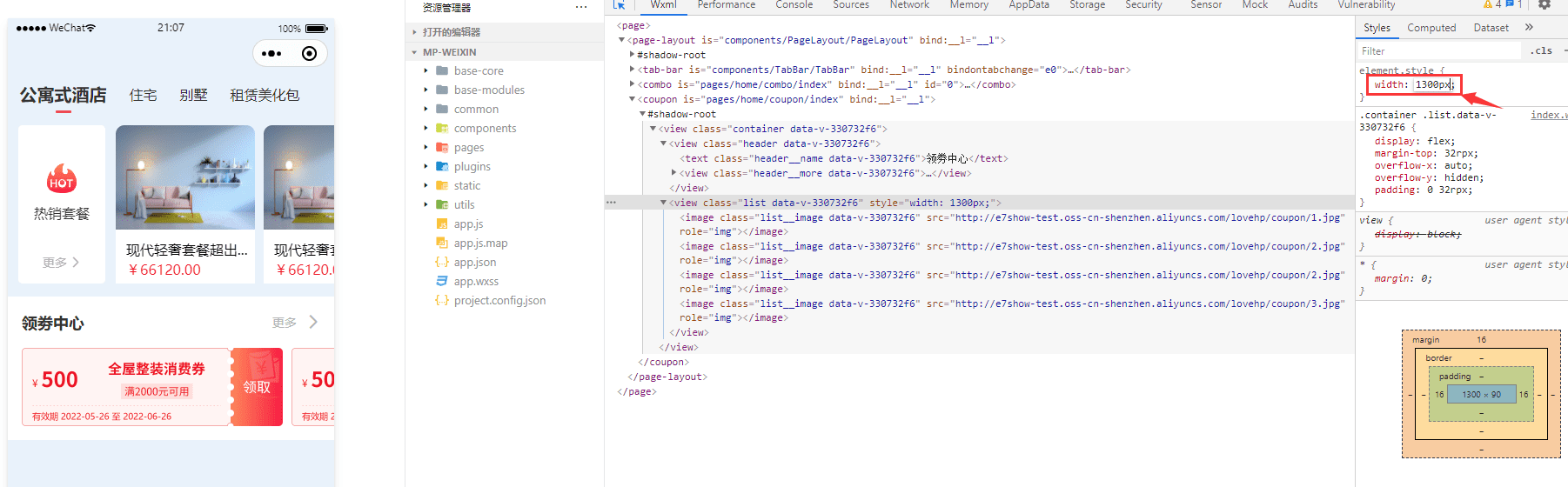1568x487 pixels.
Task: Open the Performance tab
Action: (727, 5)
